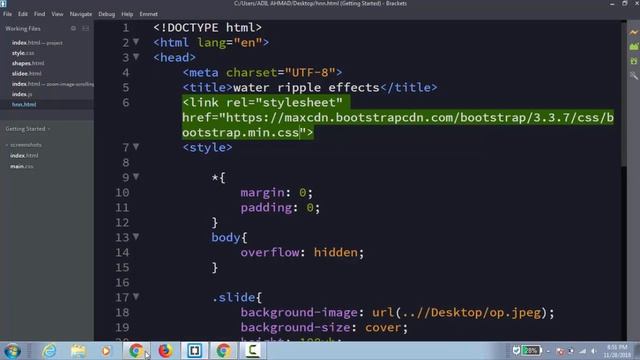This screenshot has width=640, height=360.
Task: Open the Working Files settings gear
Action: click(x=73, y=29)
